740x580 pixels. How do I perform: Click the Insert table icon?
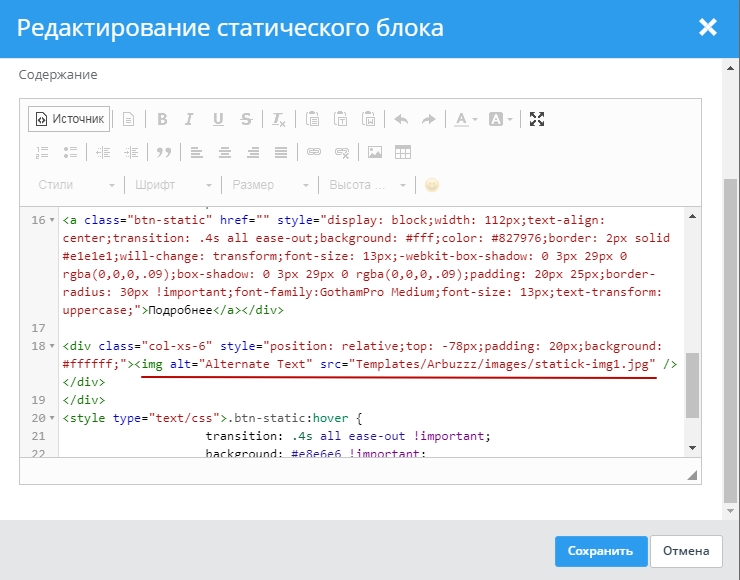(x=403, y=152)
